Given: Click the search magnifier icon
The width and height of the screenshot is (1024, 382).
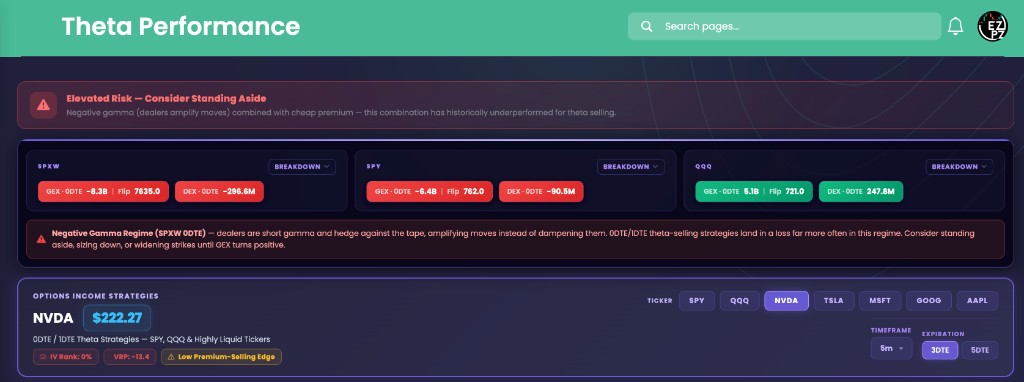Looking at the screenshot, I should click(x=647, y=27).
